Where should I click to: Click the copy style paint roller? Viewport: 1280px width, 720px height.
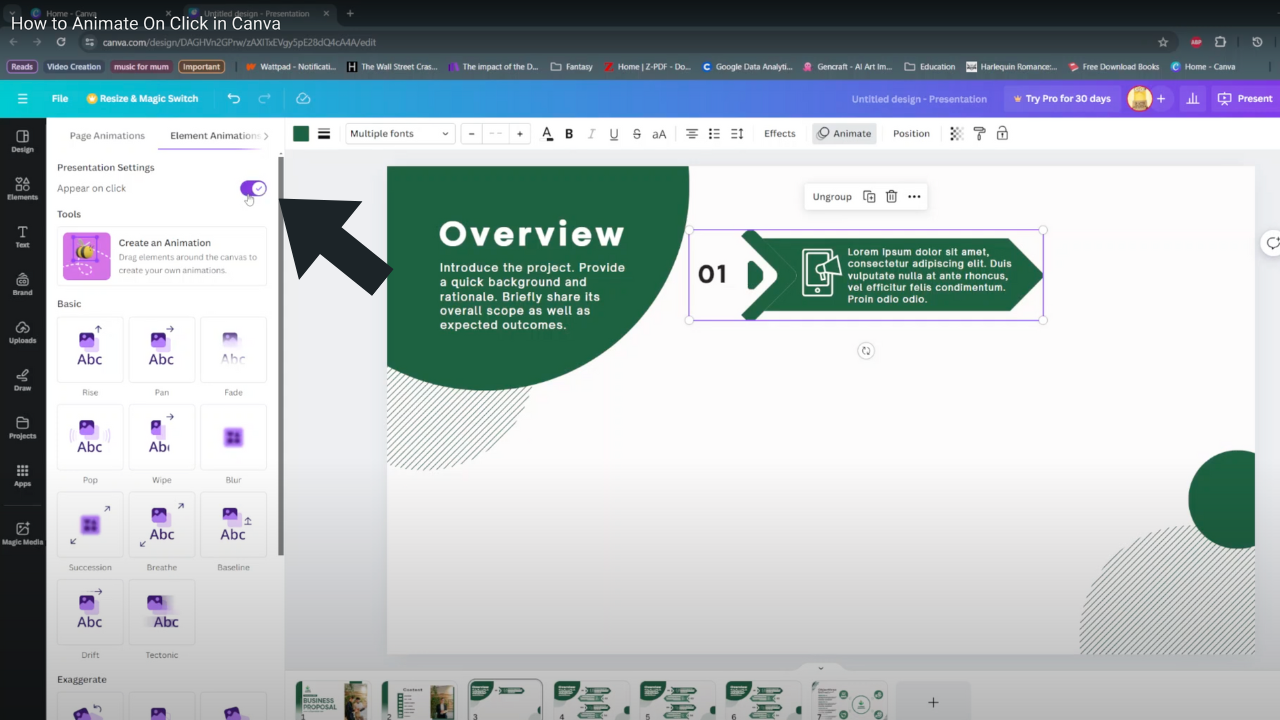979,134
